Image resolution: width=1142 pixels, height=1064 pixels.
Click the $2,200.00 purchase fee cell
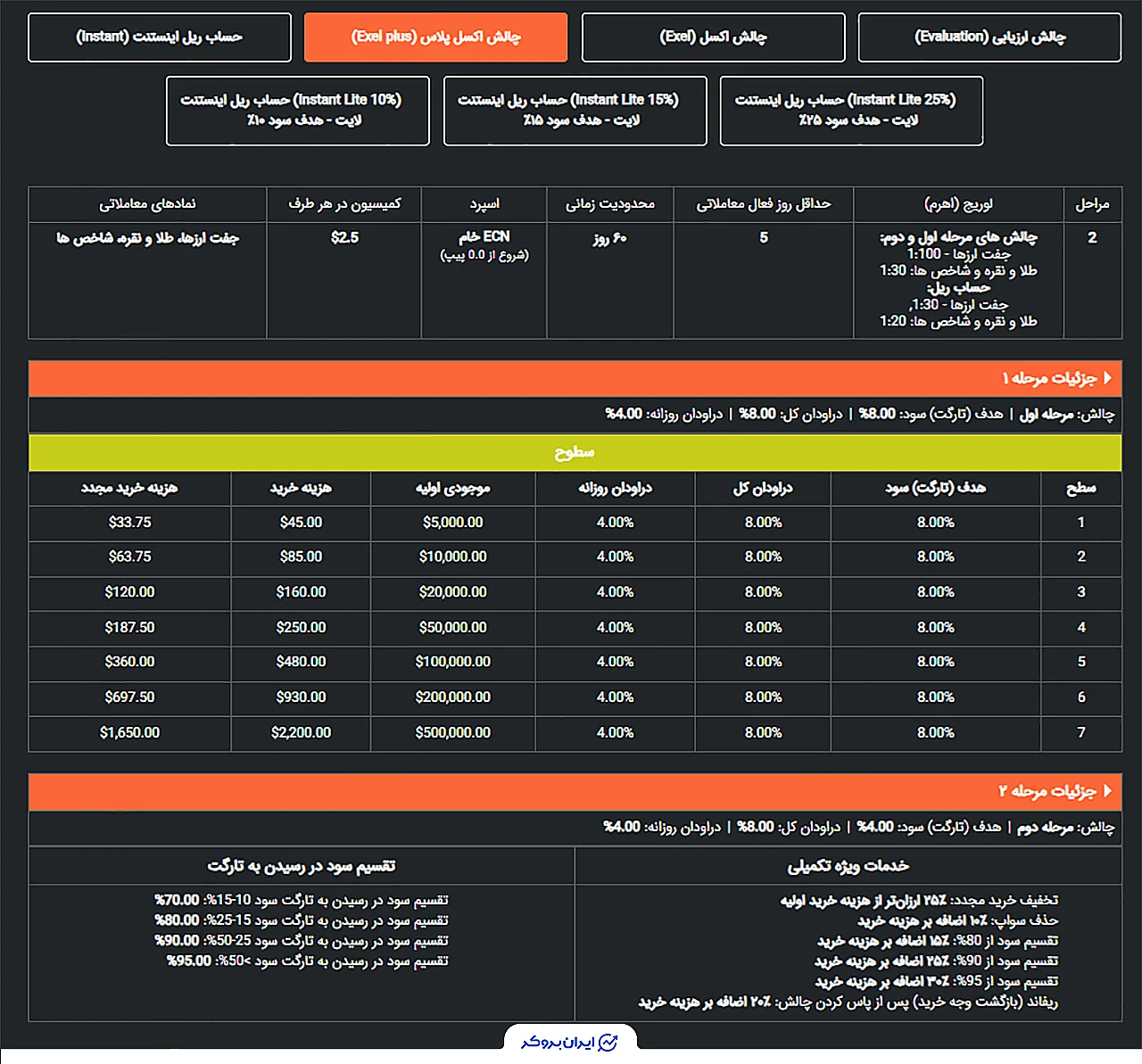tap(301, 733)
